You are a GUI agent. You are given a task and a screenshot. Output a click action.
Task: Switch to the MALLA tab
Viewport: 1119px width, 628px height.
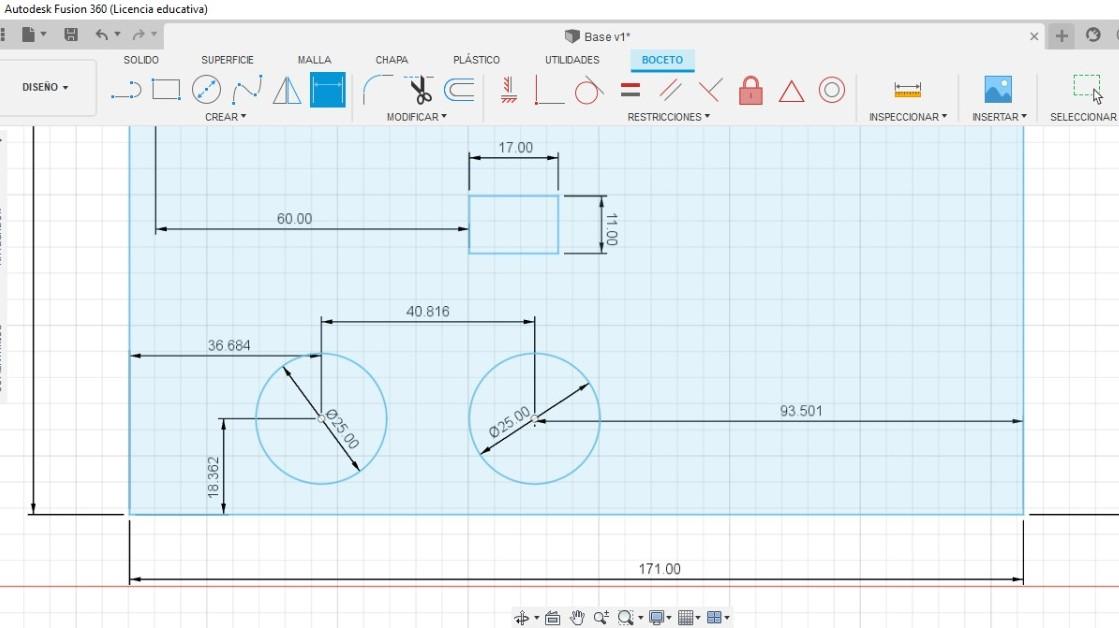[x=315, y=60]
